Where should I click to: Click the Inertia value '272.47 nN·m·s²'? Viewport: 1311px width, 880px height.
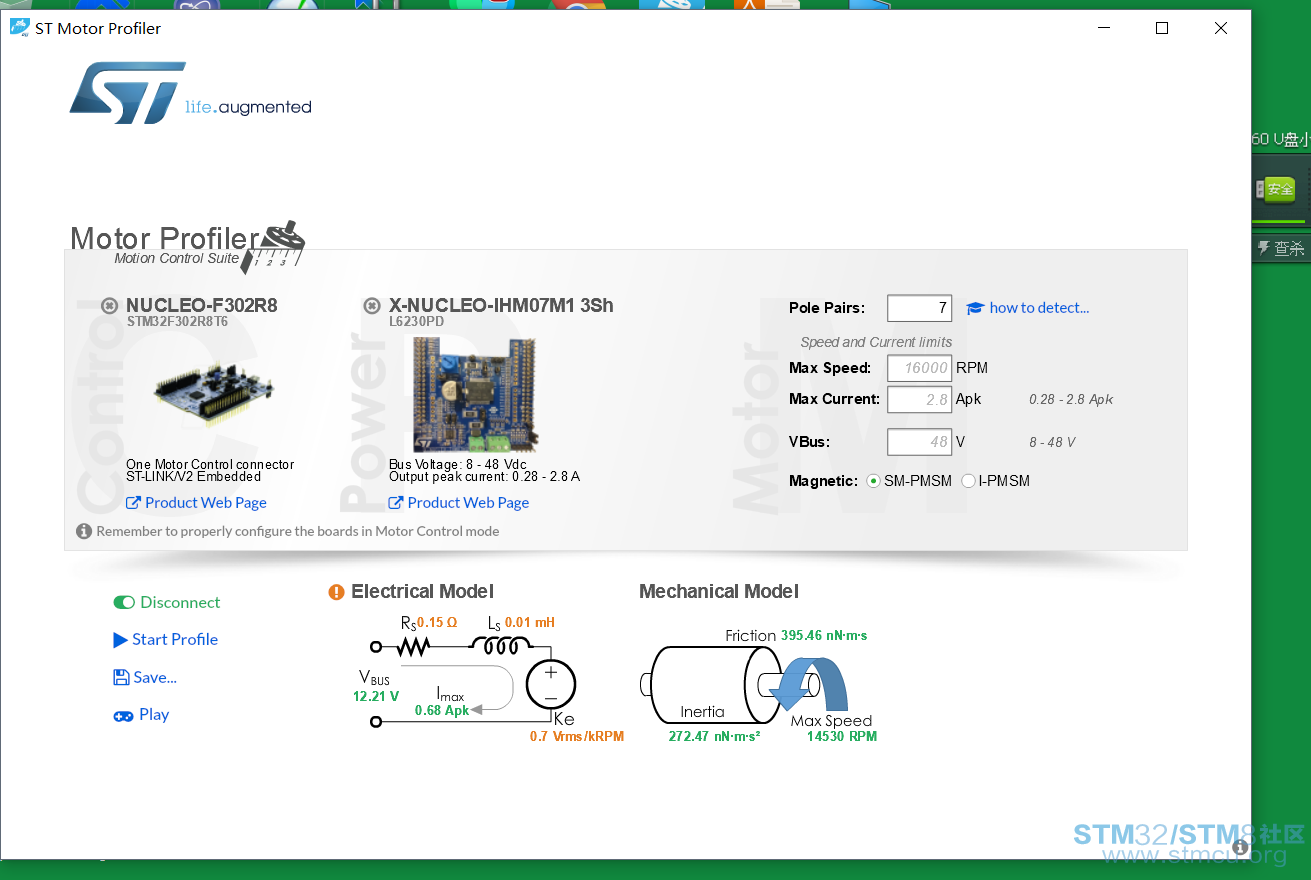click(x=714, y=737)
